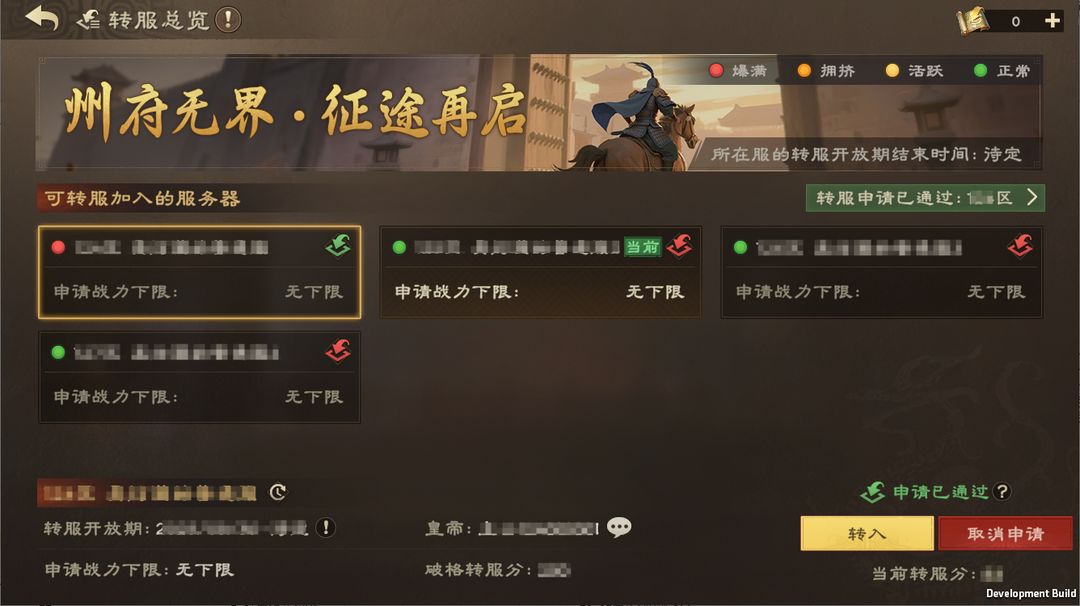Go back using the return arrow
This screenshot has width=1080, height=606.
[41, 19]
